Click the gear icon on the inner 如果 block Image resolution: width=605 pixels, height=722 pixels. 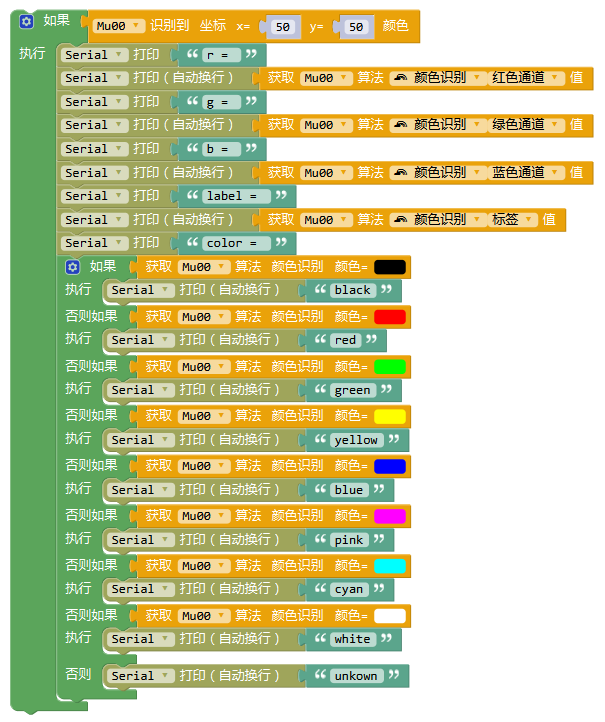(73, 267)
